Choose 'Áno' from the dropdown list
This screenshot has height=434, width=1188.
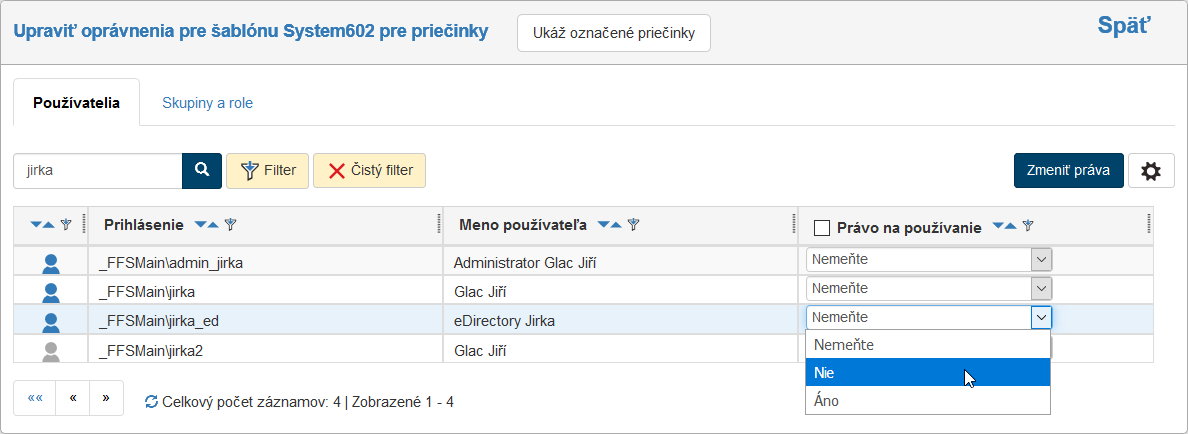(x=927, y=401)
